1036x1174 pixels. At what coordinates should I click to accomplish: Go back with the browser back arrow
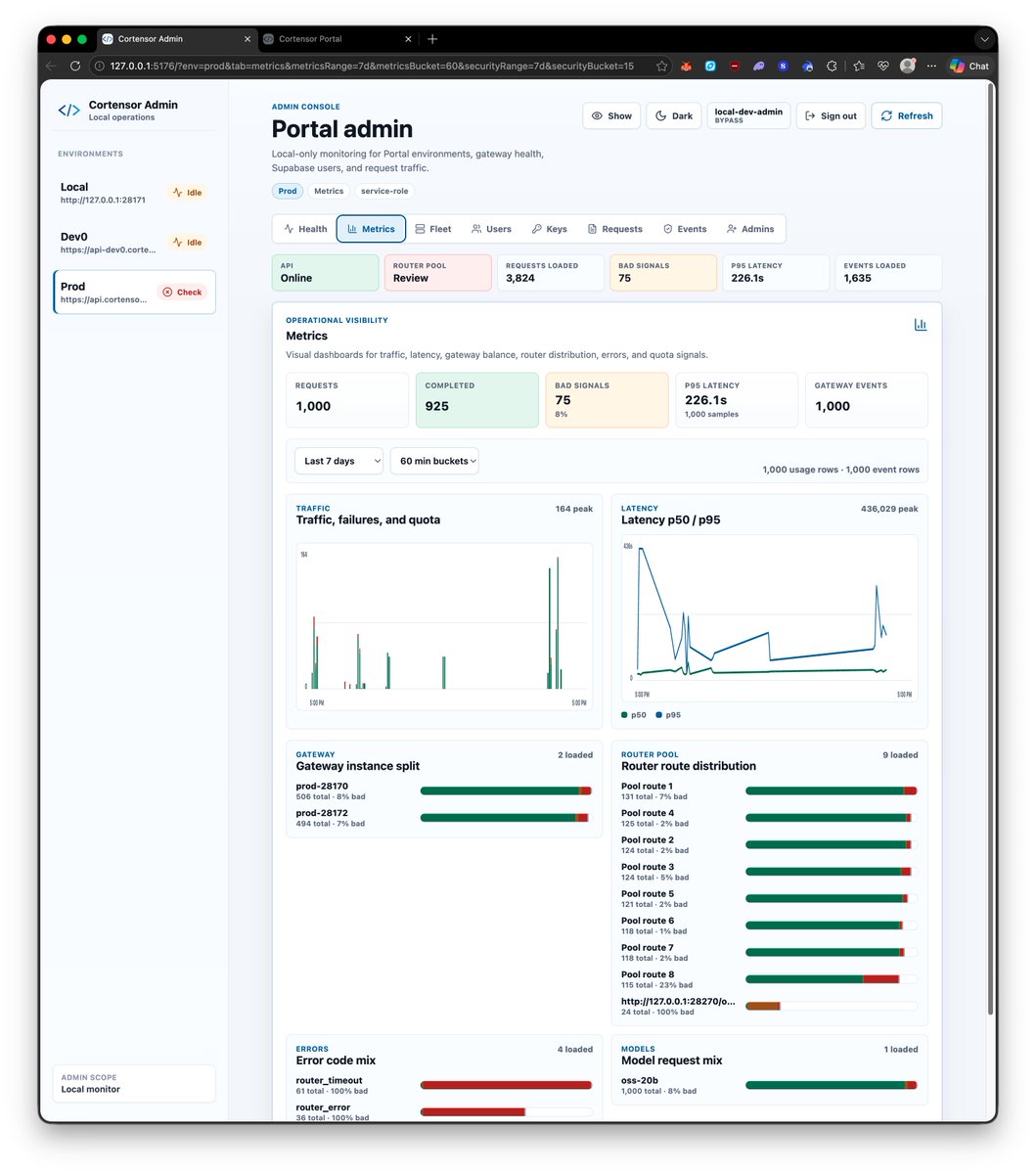coord(51,66)
